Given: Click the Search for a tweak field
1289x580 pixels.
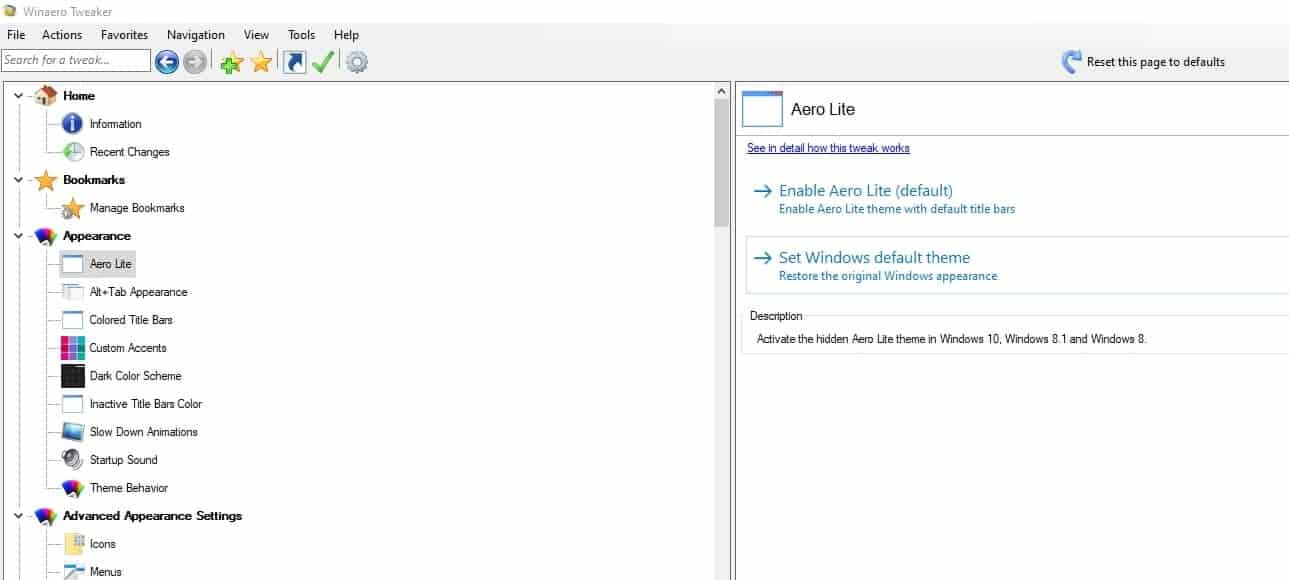Looking at the screenshot, I should click(76, 61).
